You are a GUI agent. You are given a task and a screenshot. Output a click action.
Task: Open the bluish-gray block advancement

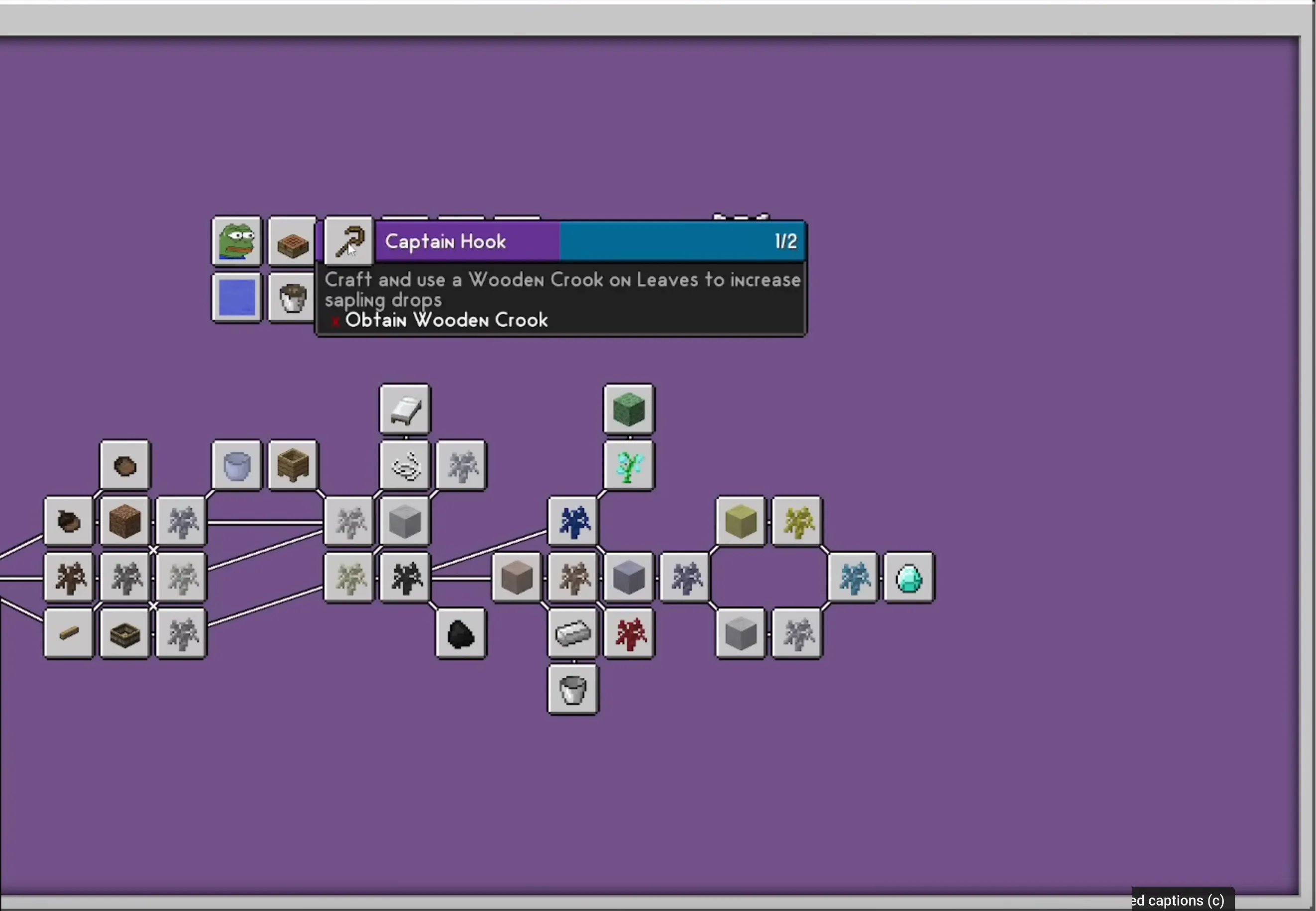point(629,577)
